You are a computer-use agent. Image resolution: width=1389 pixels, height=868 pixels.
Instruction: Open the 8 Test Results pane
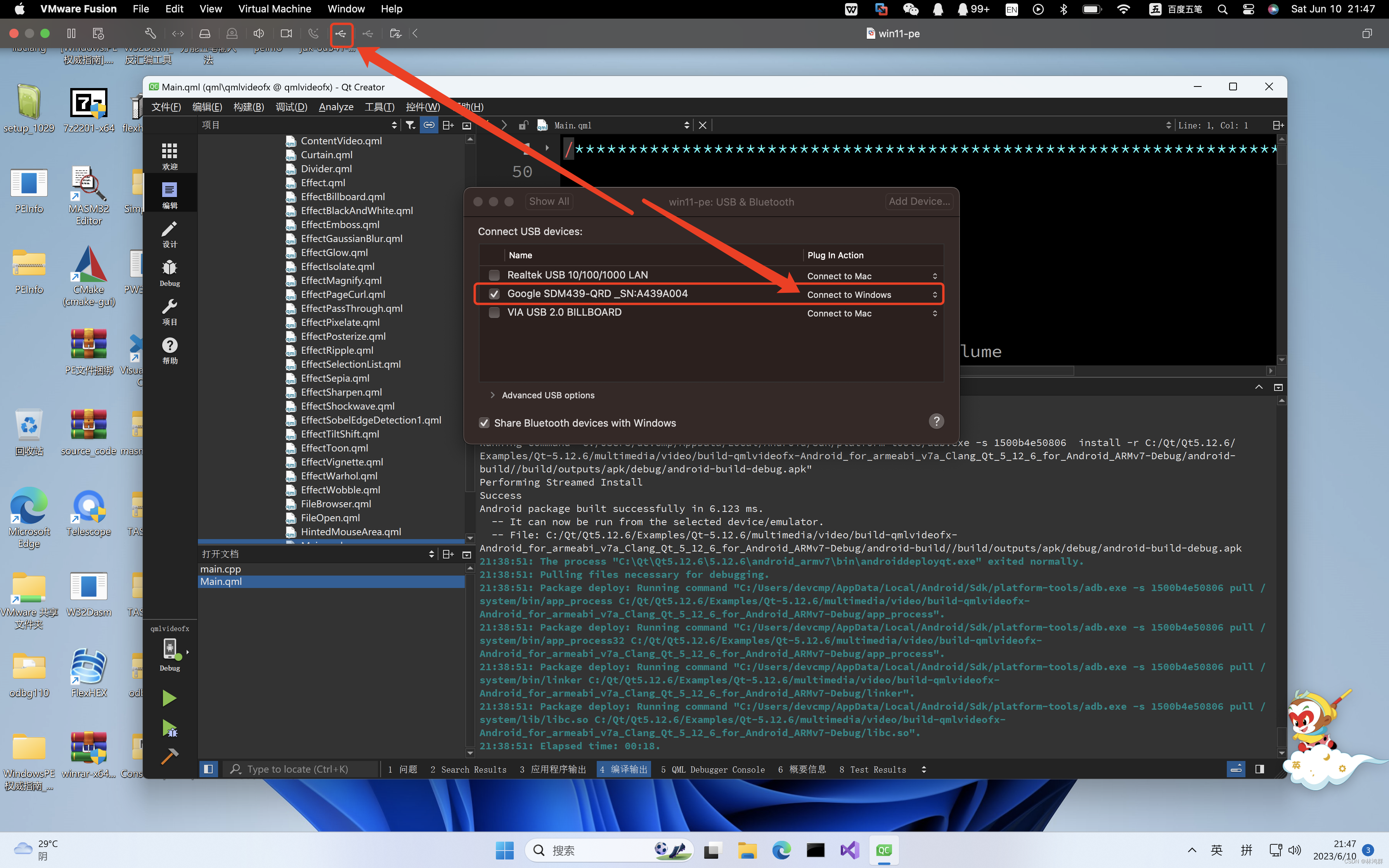872,769
